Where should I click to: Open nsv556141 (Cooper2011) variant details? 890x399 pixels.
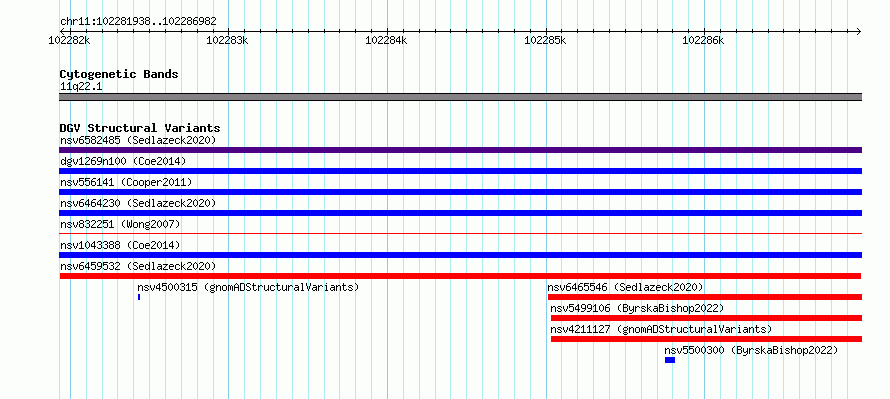(126, 182)
